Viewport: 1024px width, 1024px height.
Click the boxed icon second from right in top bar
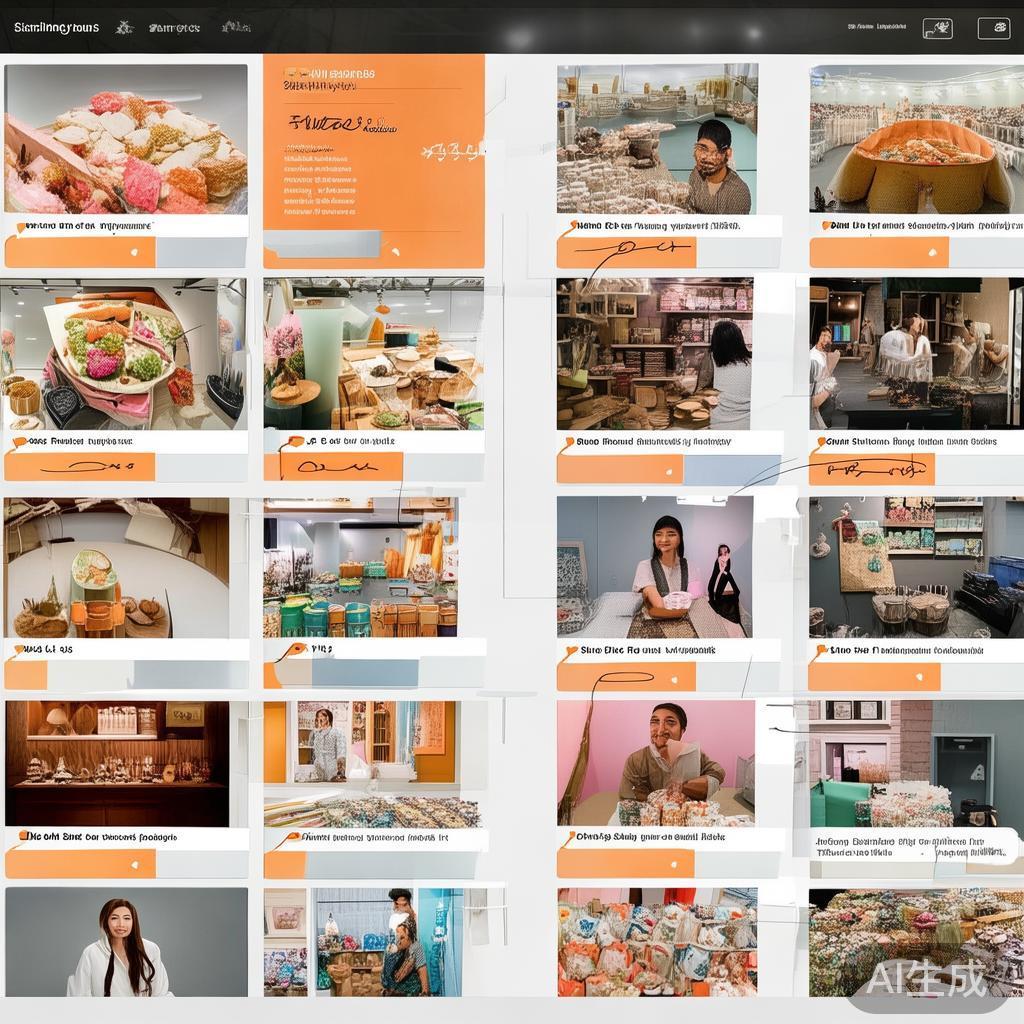coord(937,28)
